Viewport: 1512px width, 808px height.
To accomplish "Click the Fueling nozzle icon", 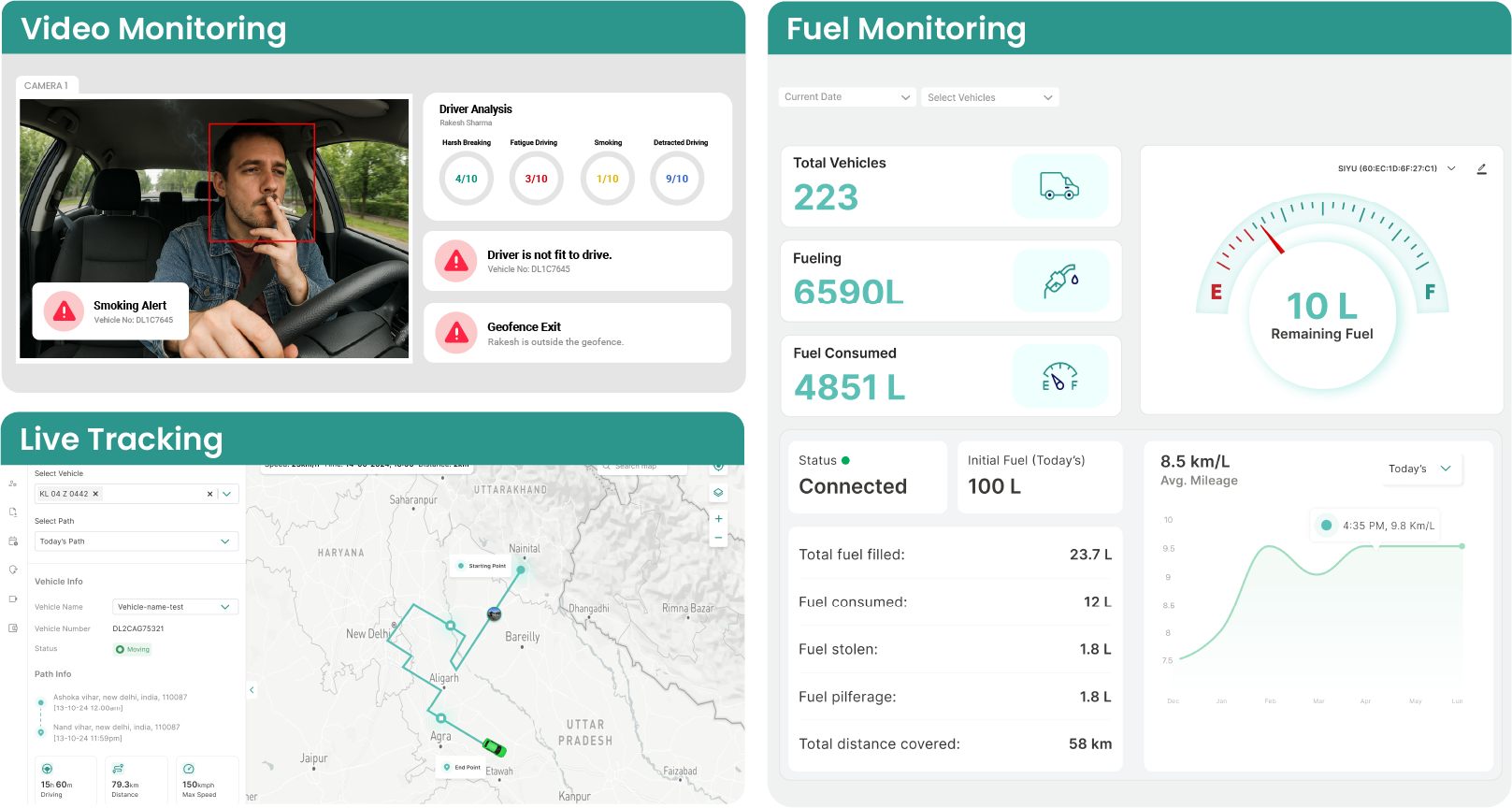I will click(x=1060, y=281).
